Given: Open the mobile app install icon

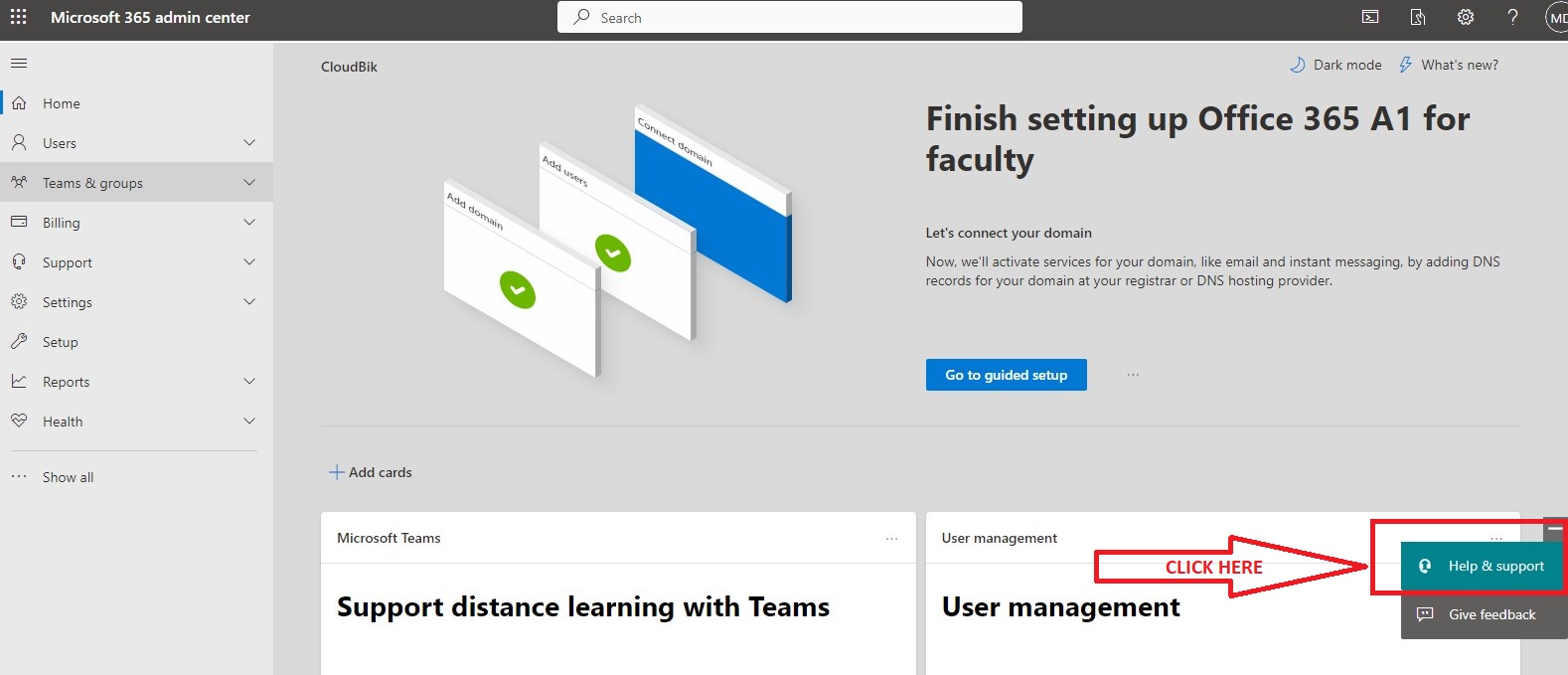Looking at the screenshot, I should (x=1418, y=17).
